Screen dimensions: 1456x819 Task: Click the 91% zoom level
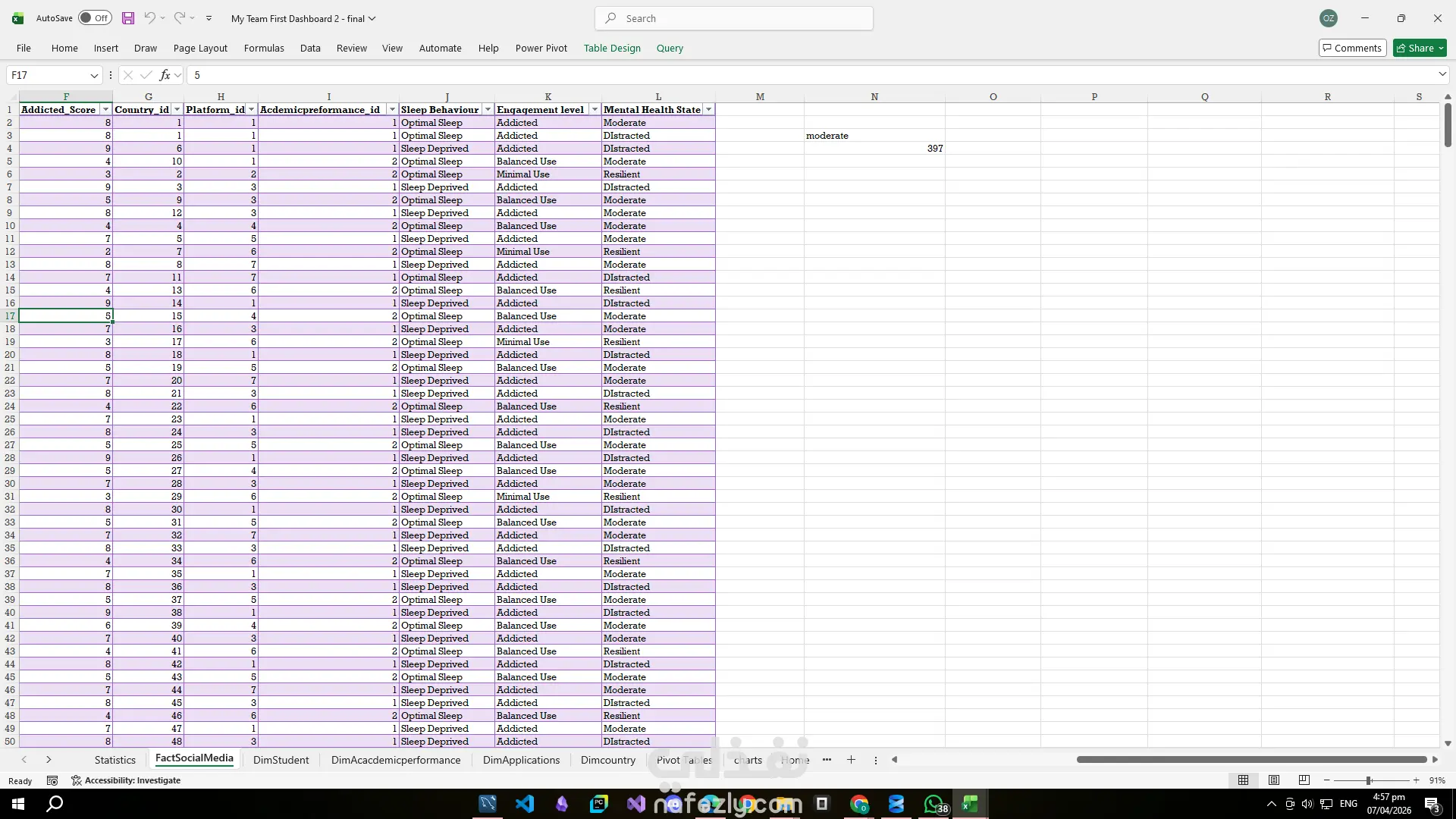coord(1437,780)
